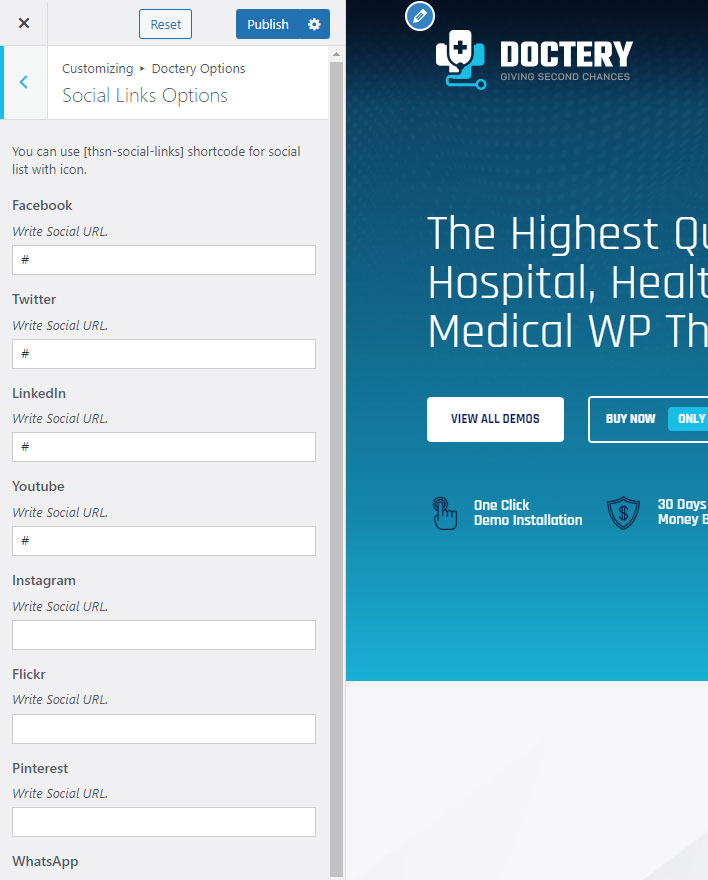Image resolution: width=708 pixels, height=880 pixels.
Task: Click the customizer panel vertical scrollbar
Action: [336, 450]
